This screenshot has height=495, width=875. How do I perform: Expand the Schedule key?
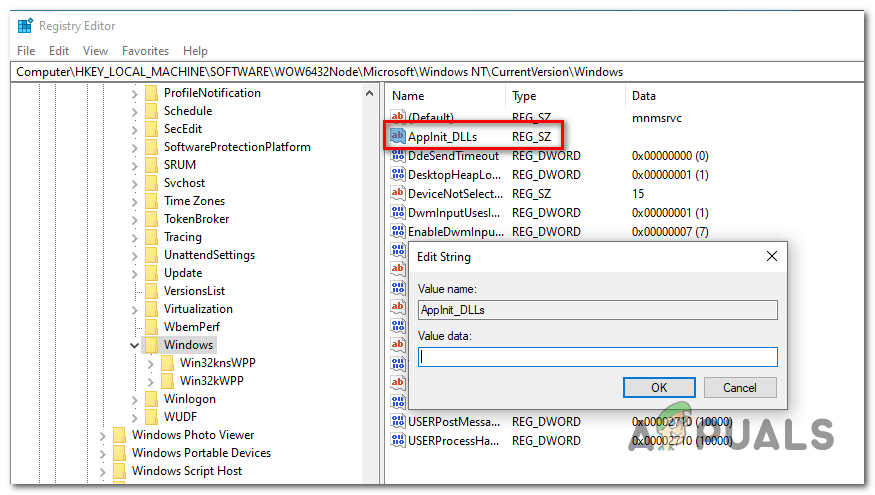(134, 112)
